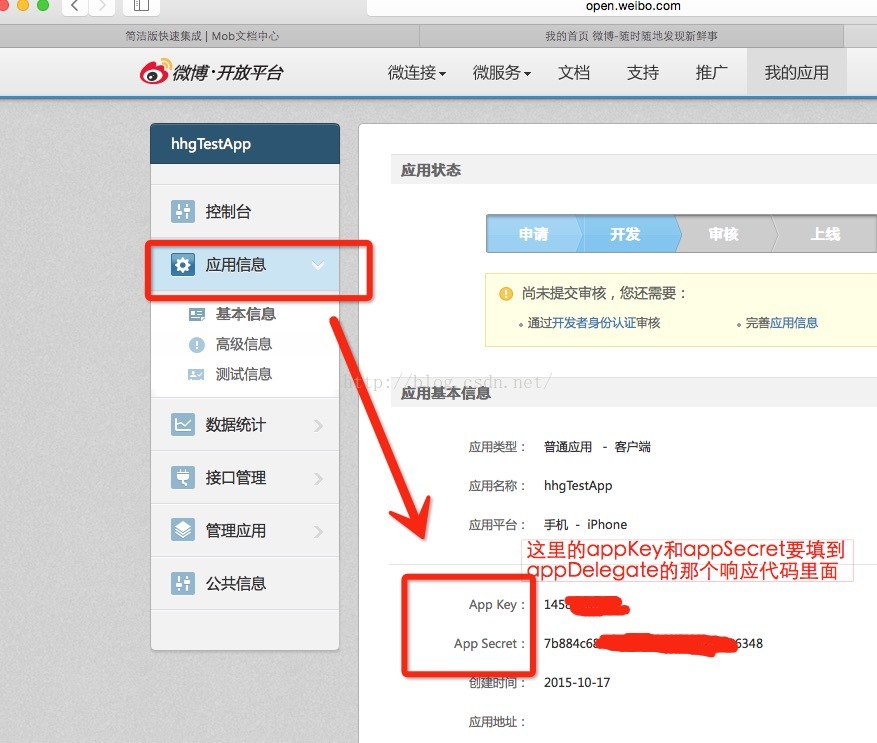The height and width of the screenshot is (743, 877).
Task: Click the 应用地址 label
Action: pyautogui.click(x=497, y=722)
